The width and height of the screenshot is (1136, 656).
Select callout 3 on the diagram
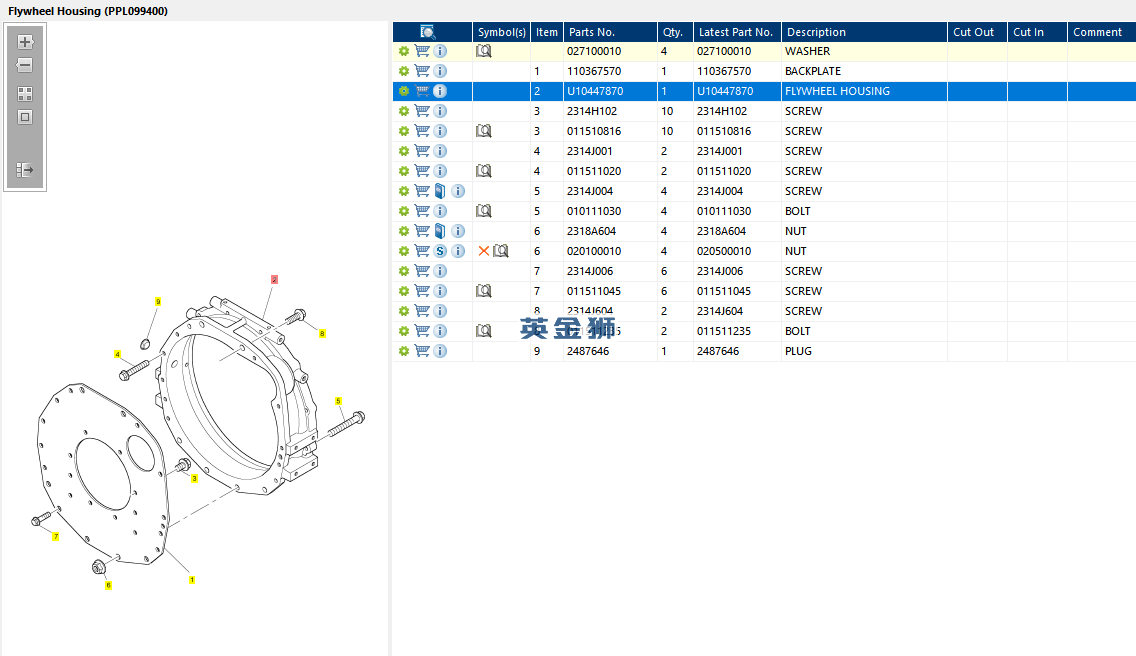(194, 478)
